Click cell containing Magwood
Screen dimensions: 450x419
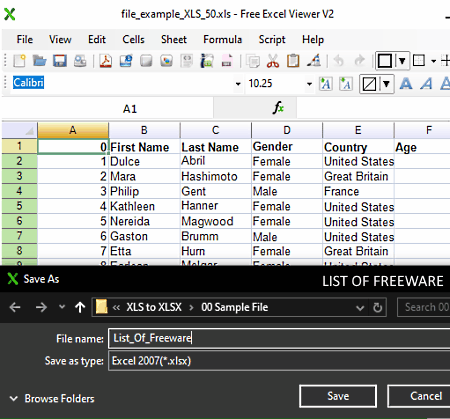pos(215,221)
